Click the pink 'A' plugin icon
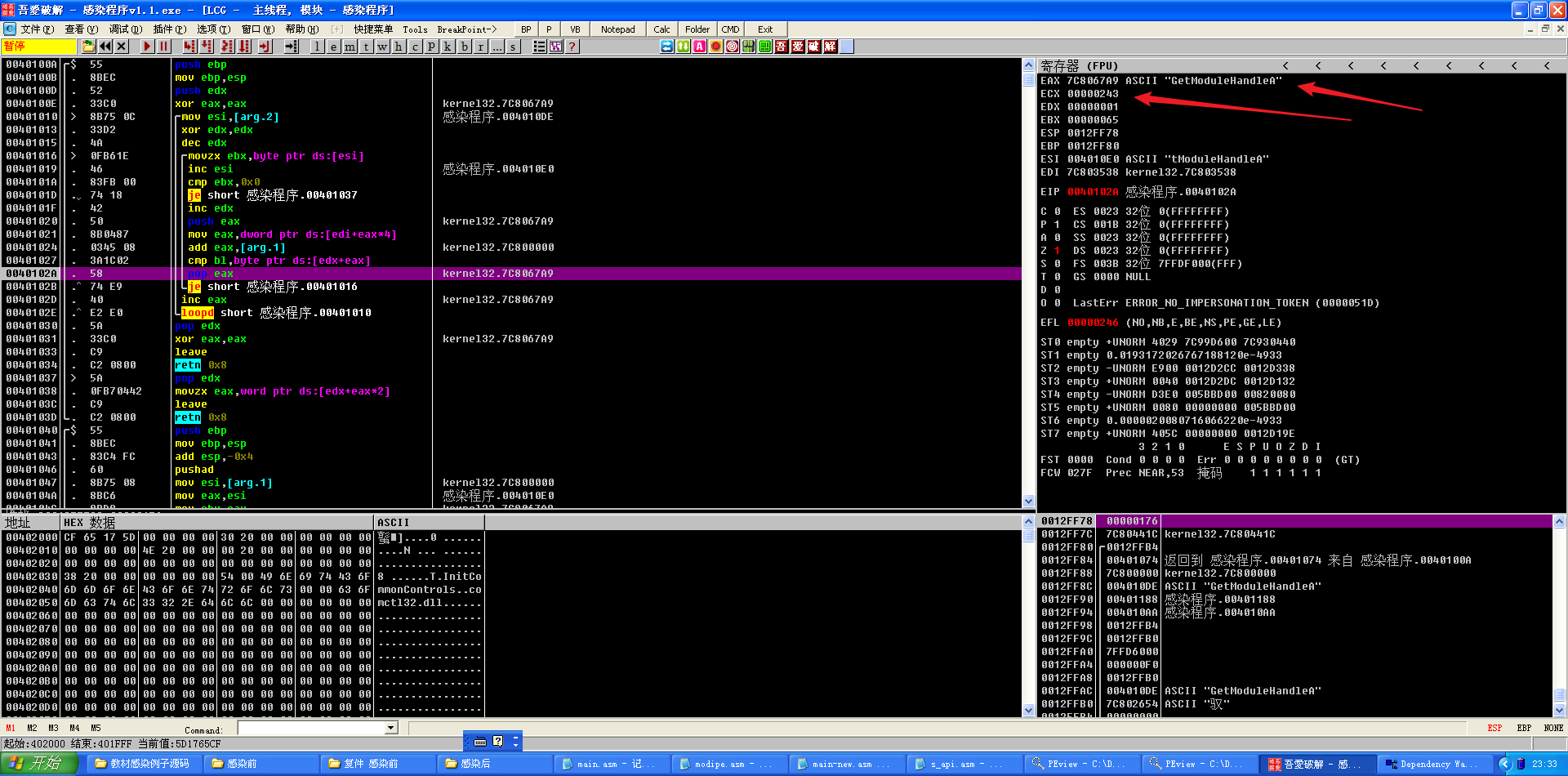 tap(699, 47)
